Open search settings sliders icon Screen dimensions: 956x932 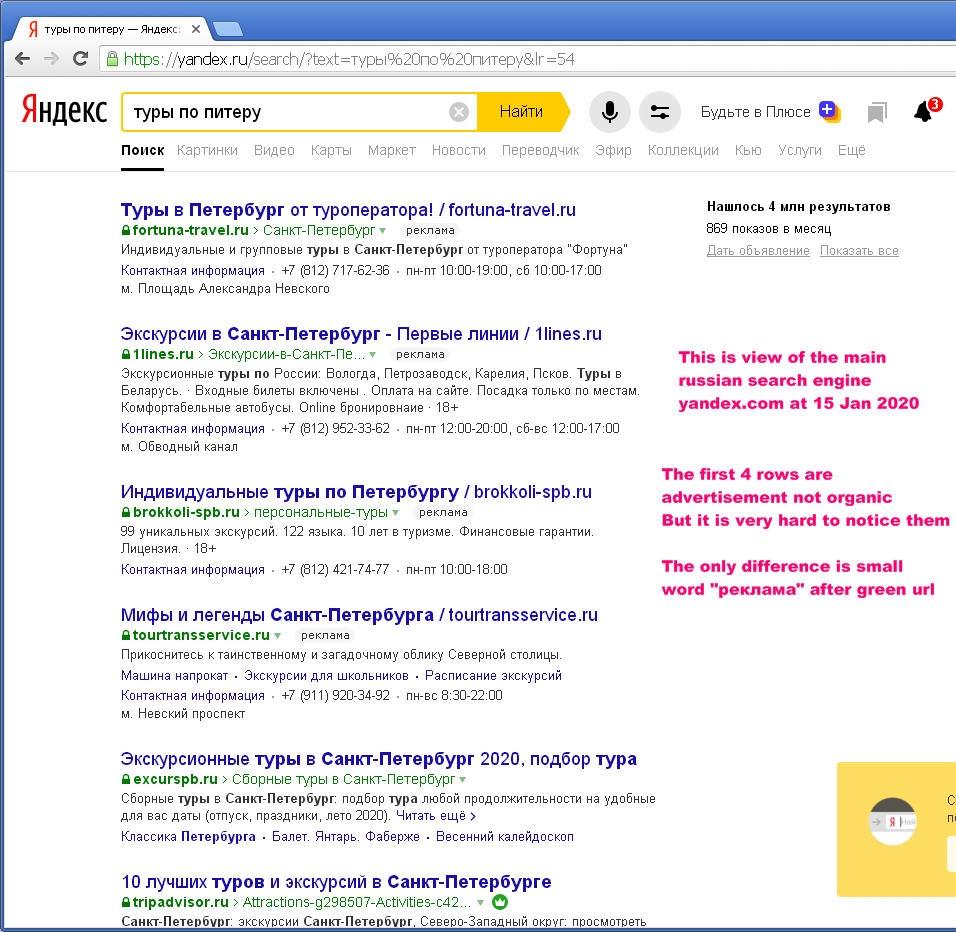660,112
